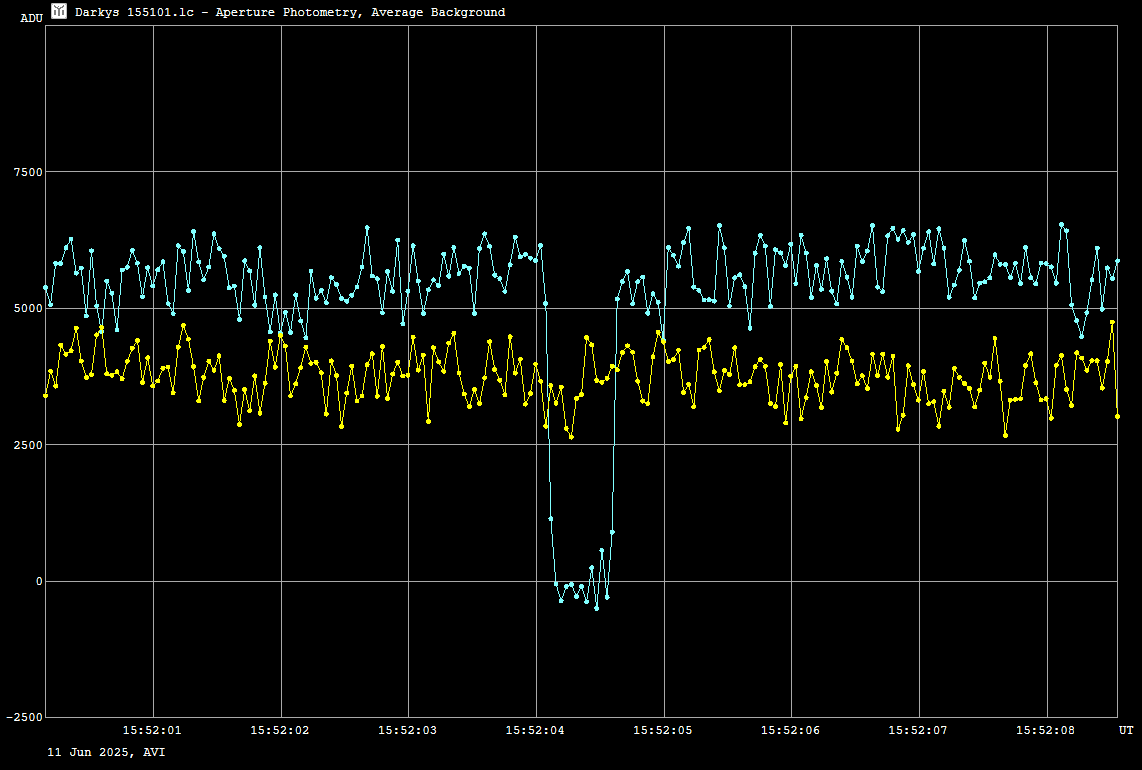
Task: Click the rightmost yellow data point
Action: pos(1117,416)
